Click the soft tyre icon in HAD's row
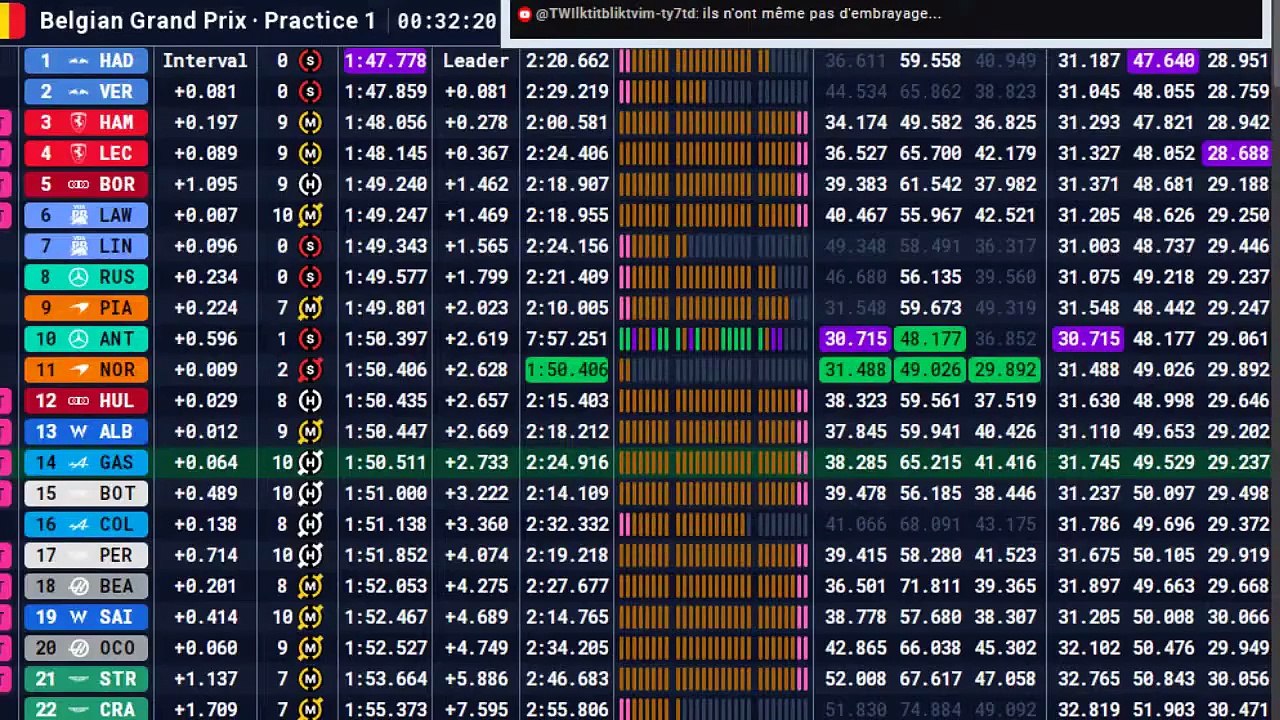1280x720 pixels. [310, 61]
